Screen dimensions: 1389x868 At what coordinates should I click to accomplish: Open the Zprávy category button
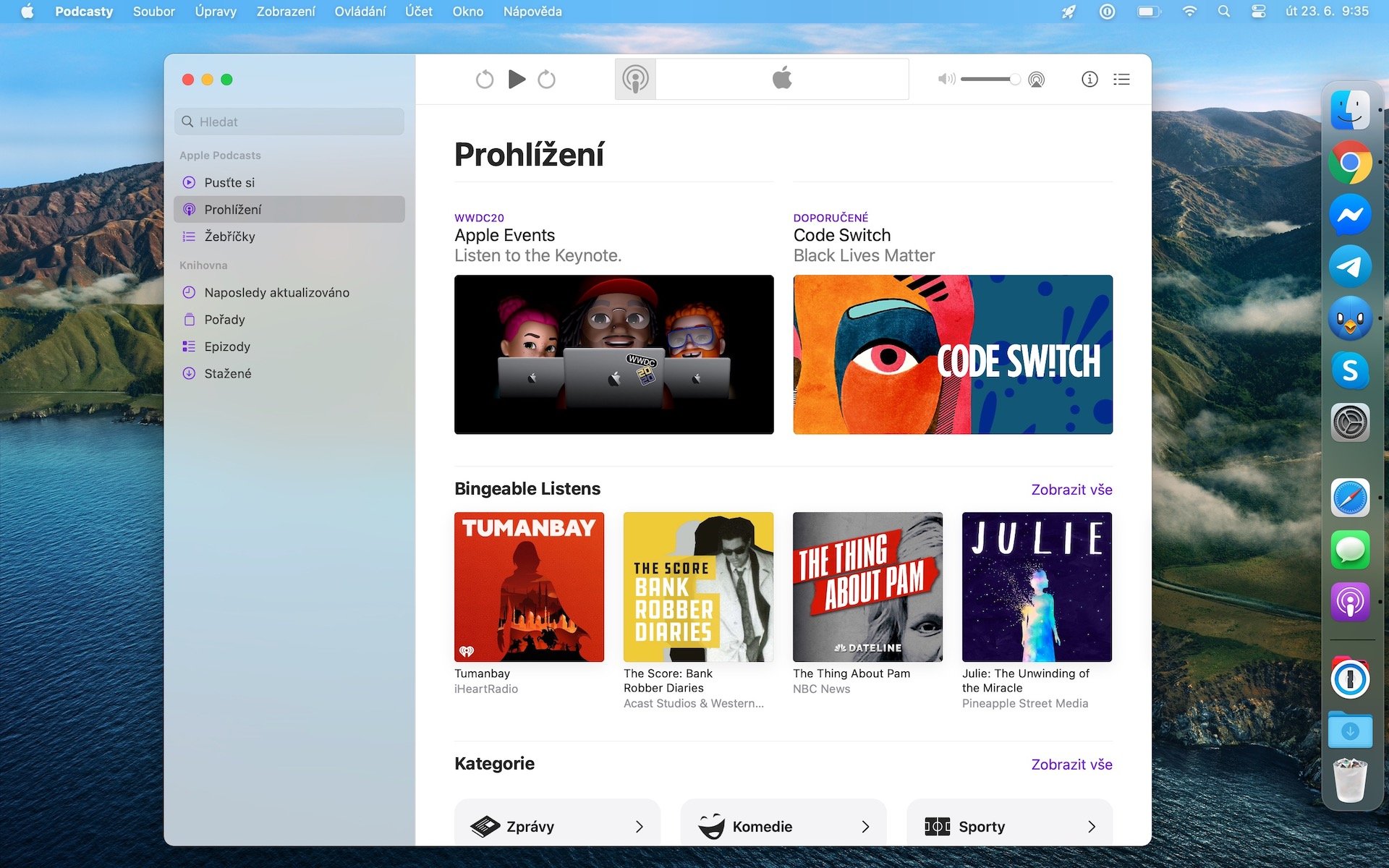pyautogui.click(x=557, y=822)
